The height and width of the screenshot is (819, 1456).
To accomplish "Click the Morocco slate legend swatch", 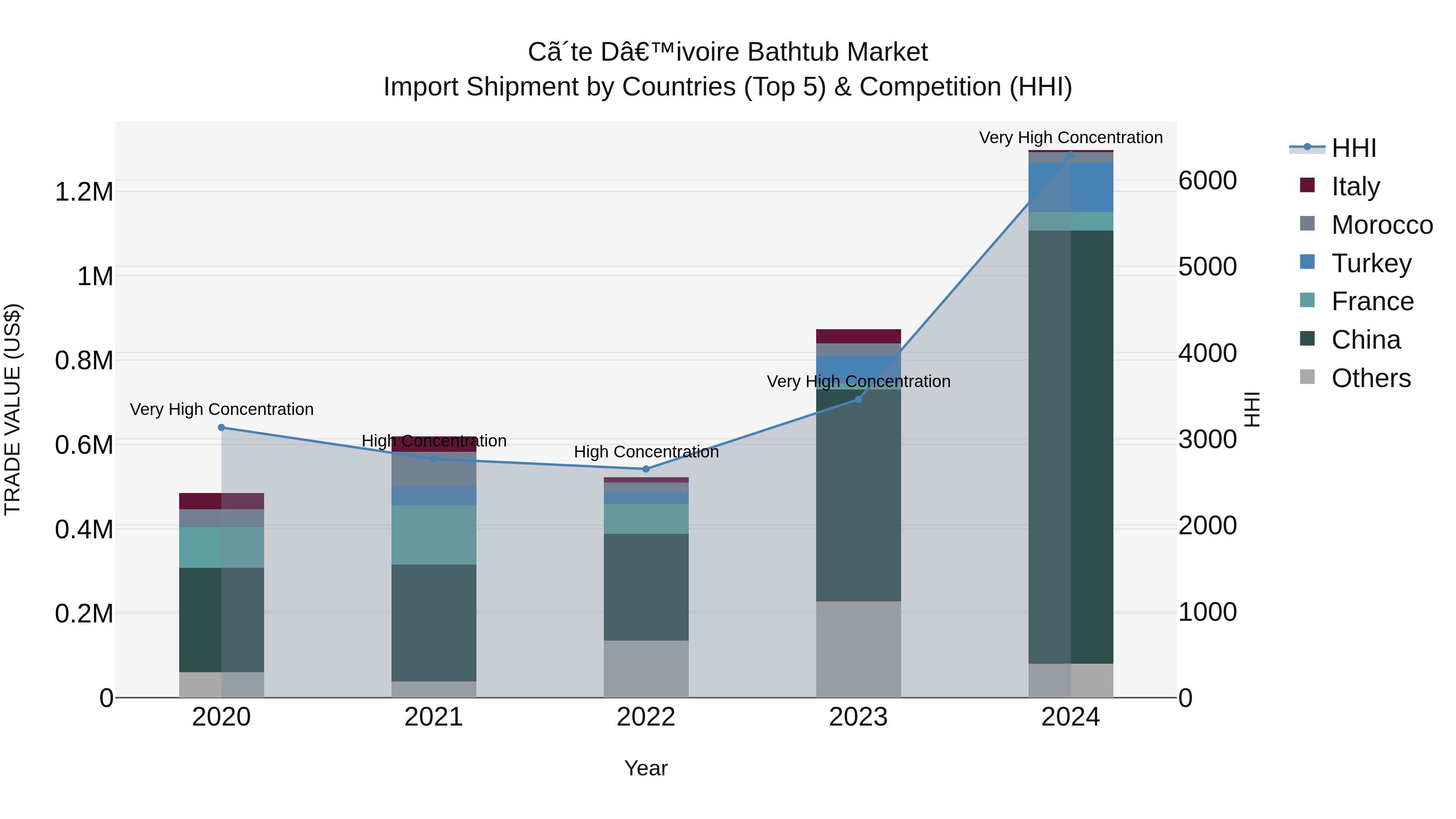I will click(1307, 223).
